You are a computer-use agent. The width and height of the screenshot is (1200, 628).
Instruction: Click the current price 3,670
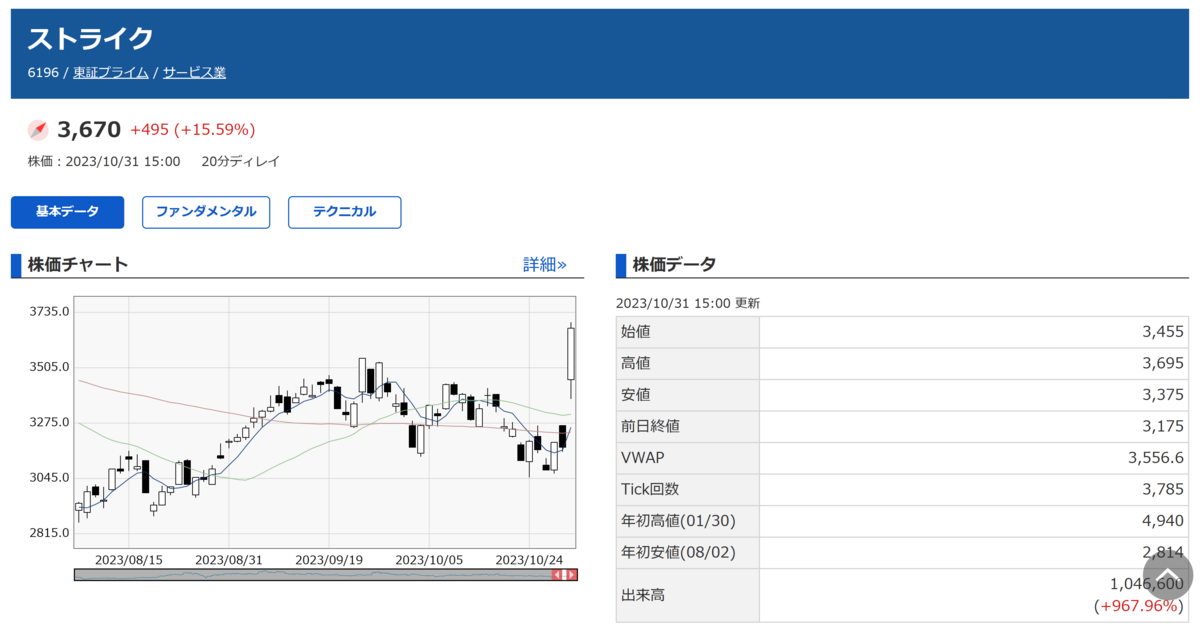[x=89, y=129]
